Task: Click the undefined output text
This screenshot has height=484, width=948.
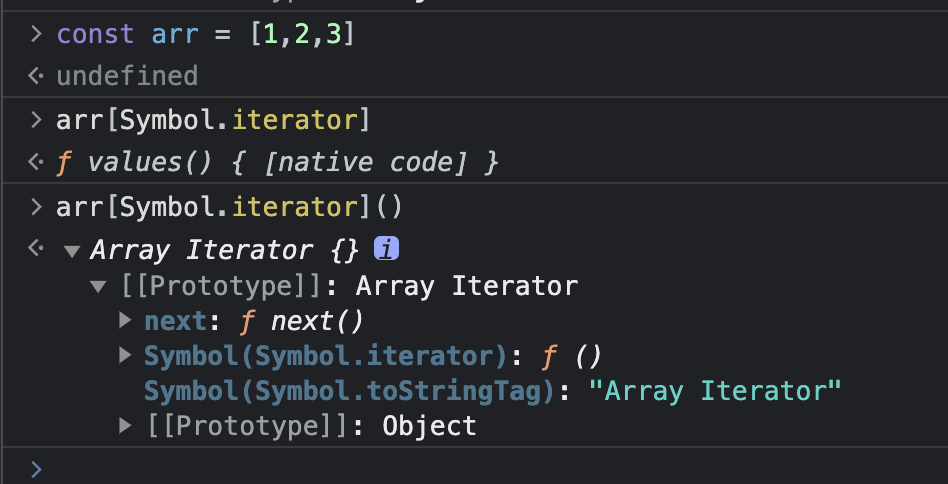Action: tap(127, 76)
